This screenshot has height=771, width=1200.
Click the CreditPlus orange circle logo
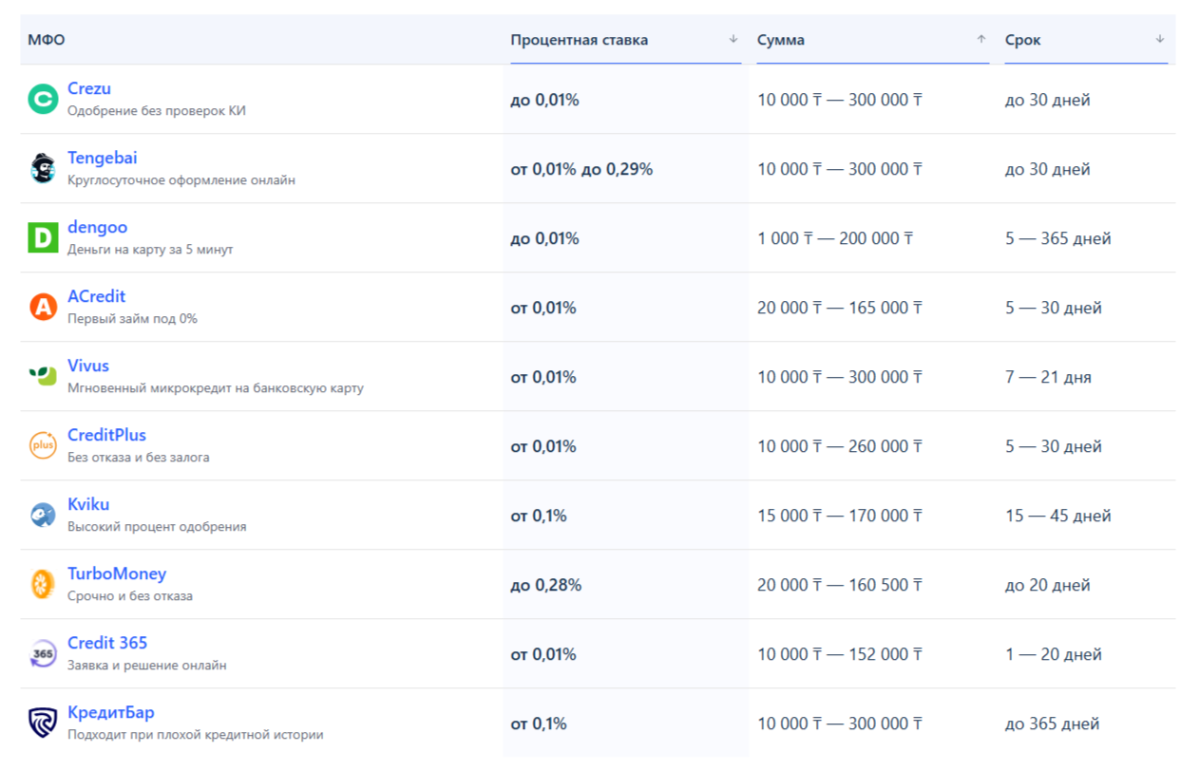(x=43, y=445)
